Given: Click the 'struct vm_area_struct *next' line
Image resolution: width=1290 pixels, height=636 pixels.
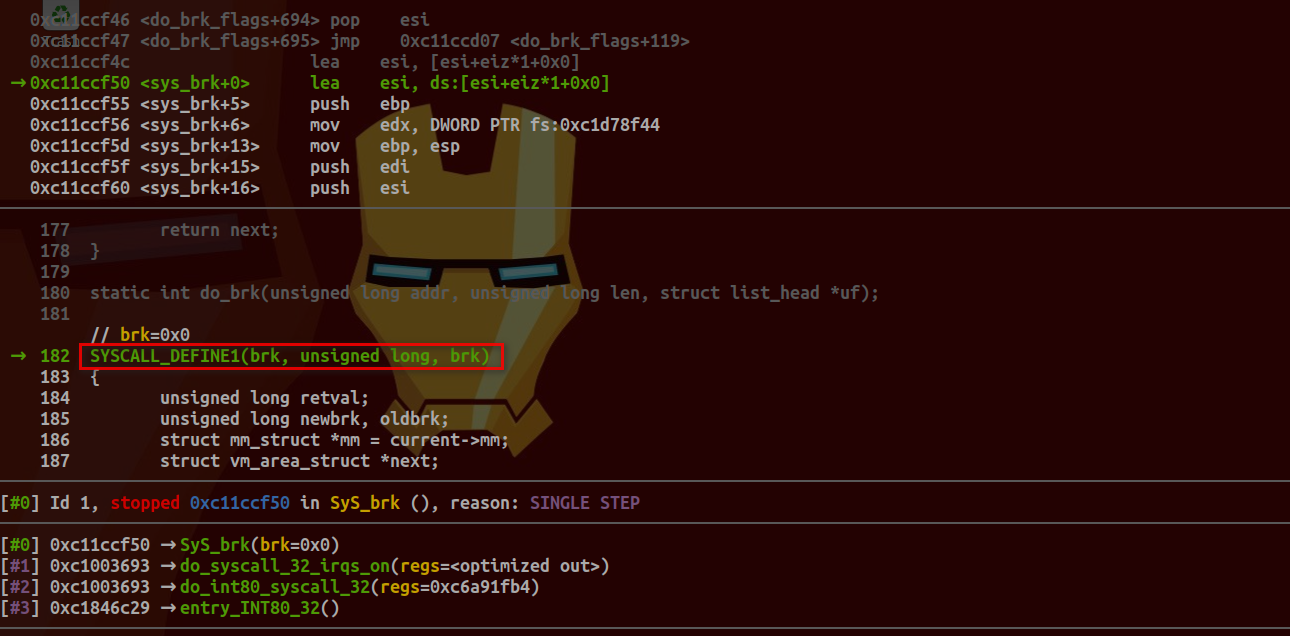Looking at the screenshot, I should [300, 461].
